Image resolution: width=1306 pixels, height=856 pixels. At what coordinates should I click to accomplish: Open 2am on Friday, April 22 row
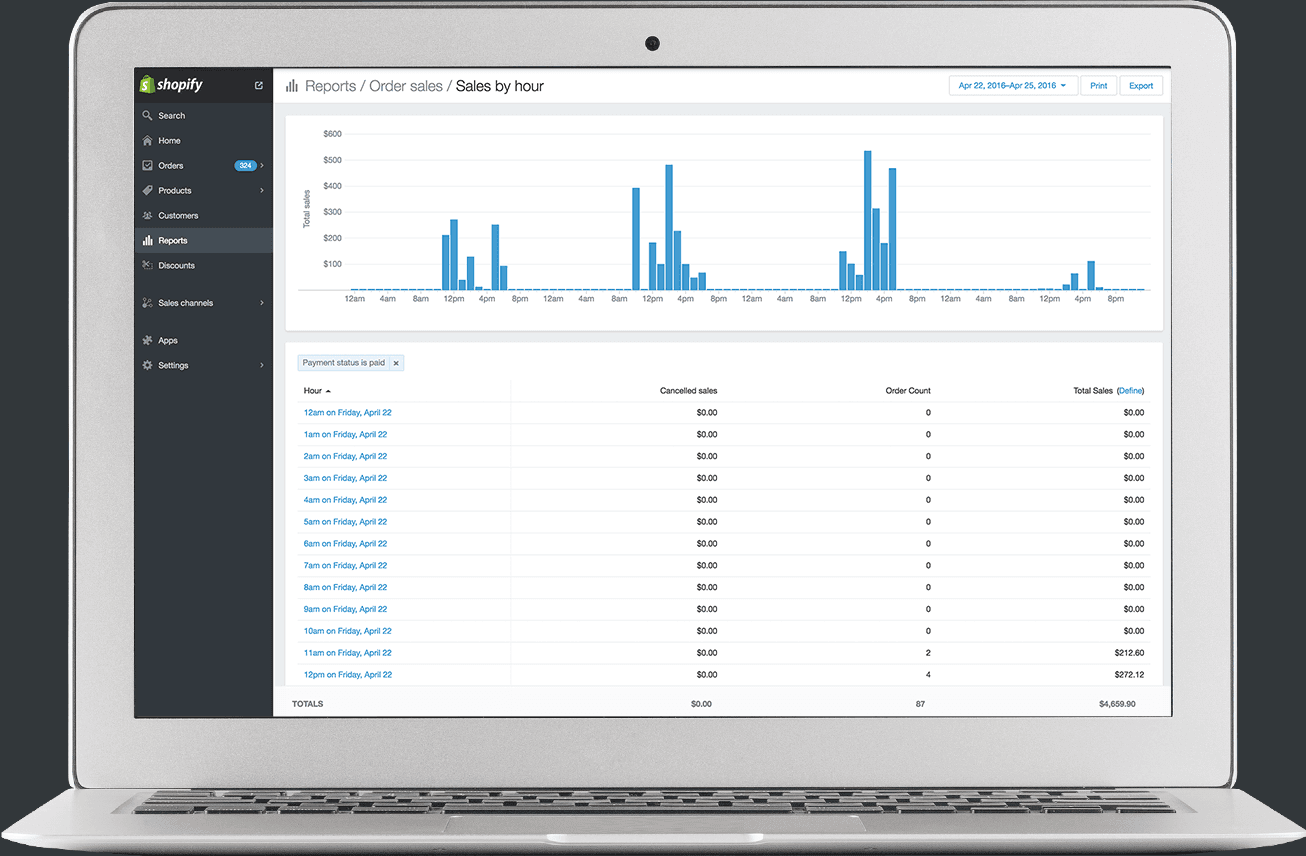pyautogui.click(x=345, y=457)
